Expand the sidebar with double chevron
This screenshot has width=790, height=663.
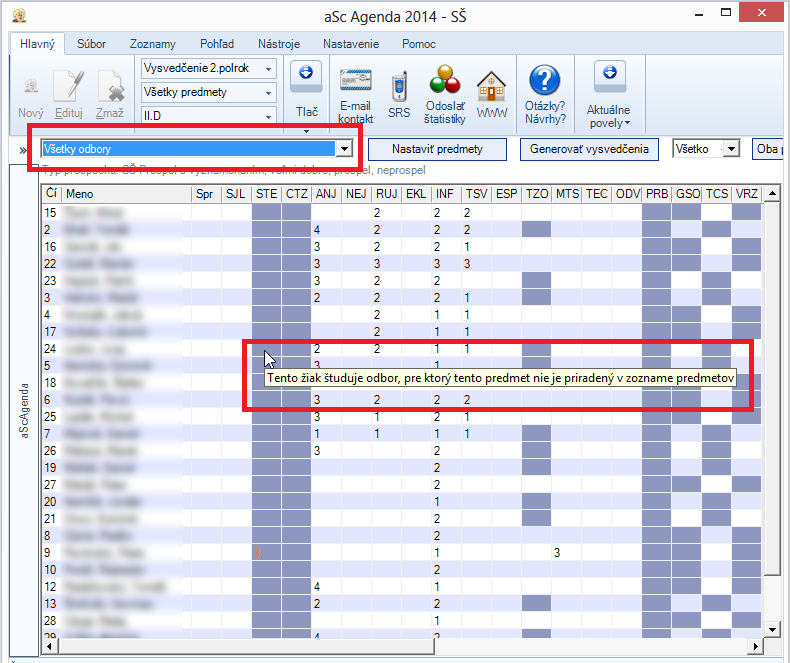(23, 150)
